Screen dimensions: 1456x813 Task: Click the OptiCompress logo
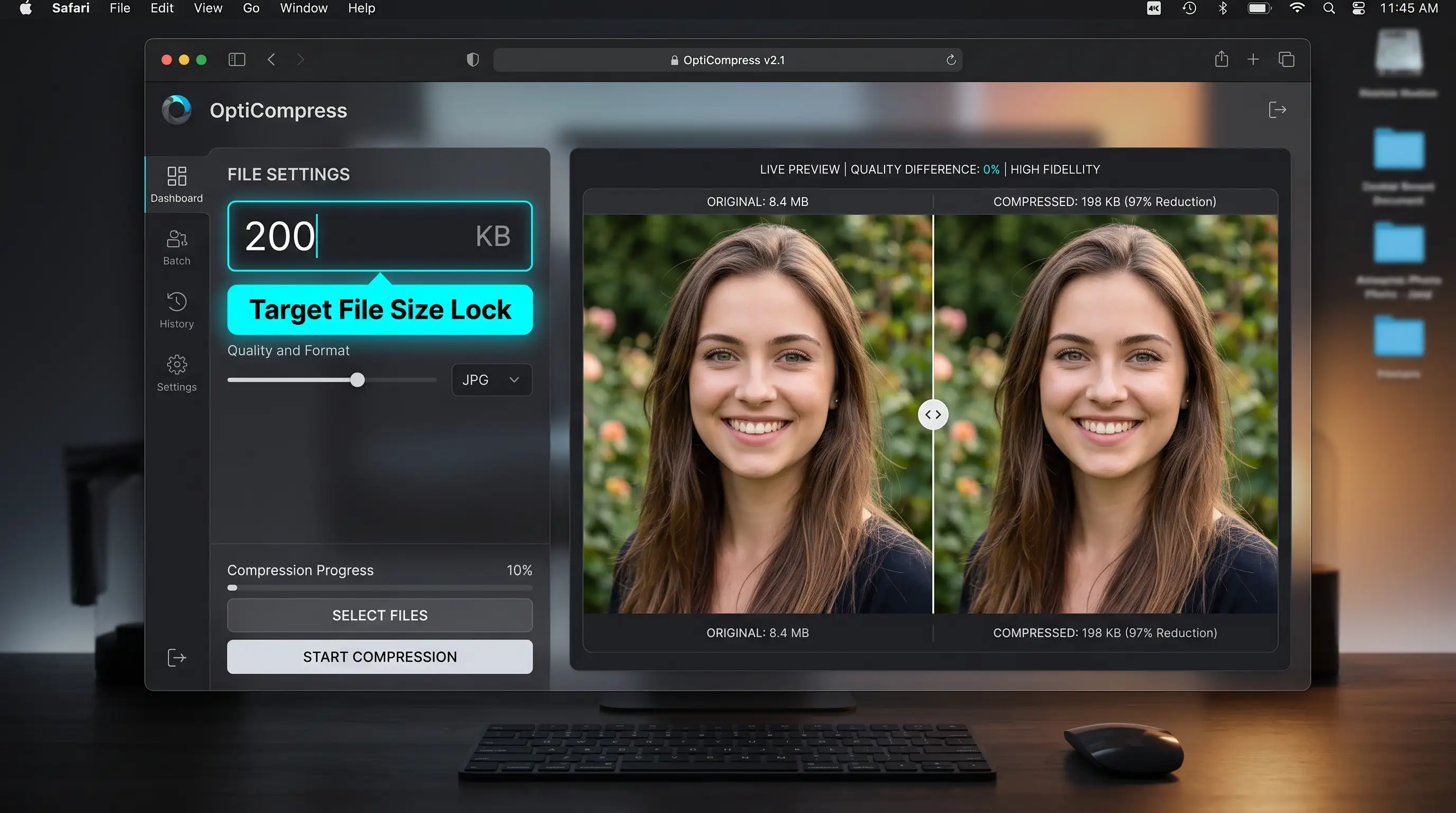tap(177, 110)
